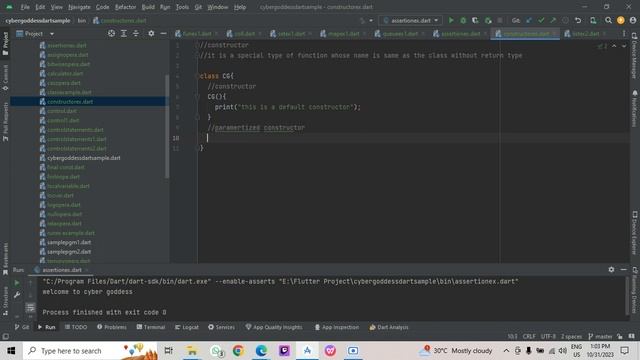Collapse the CG() constructor fold marker

pyautogui.click(x=198, y=97)
